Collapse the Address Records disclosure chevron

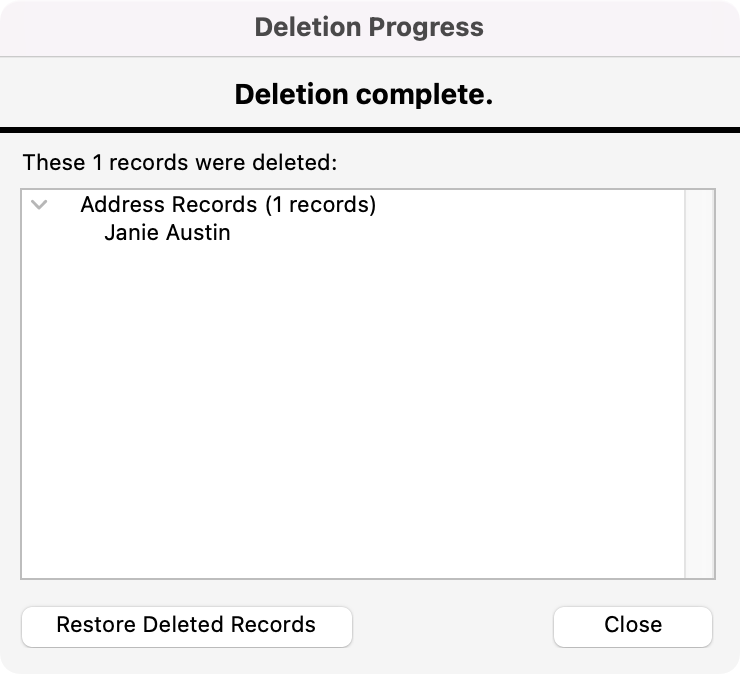(39, 205)
